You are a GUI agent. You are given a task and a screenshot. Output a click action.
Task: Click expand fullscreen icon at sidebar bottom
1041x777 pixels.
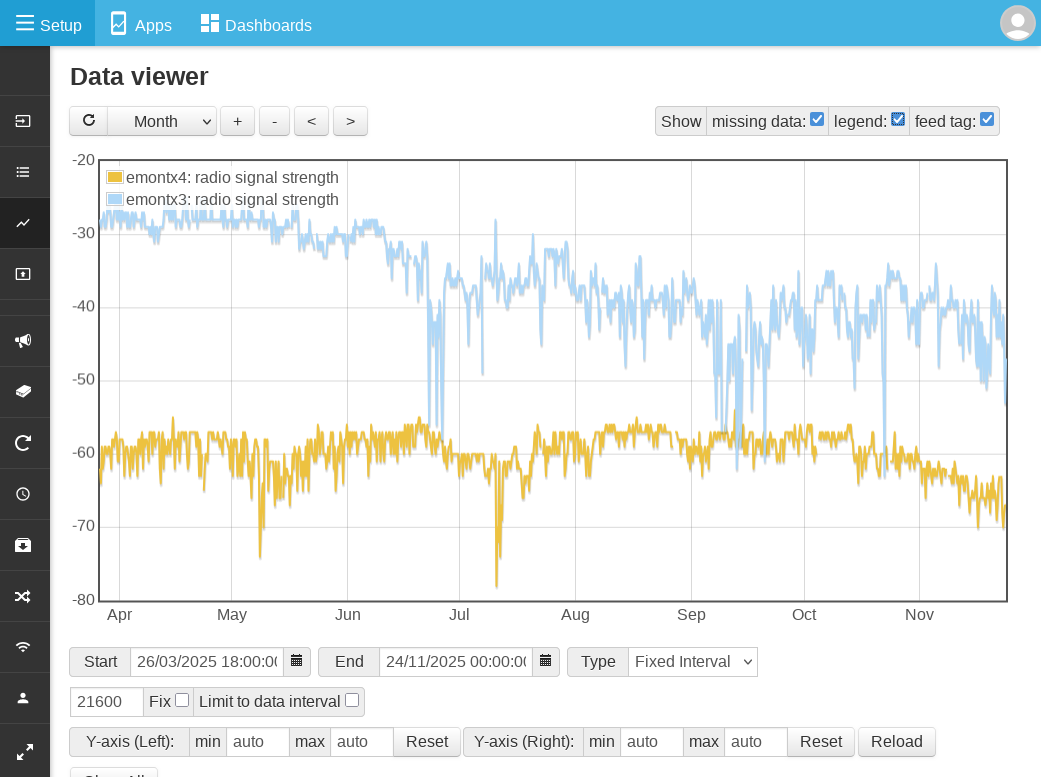point(23,749)
